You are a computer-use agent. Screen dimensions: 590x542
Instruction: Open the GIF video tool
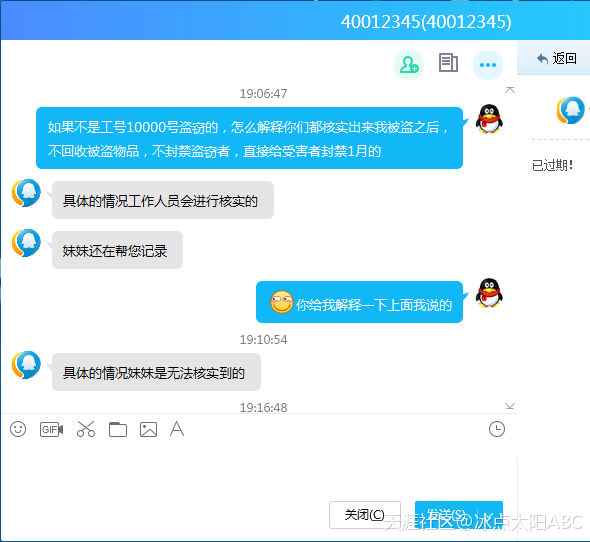click(52, 429)
